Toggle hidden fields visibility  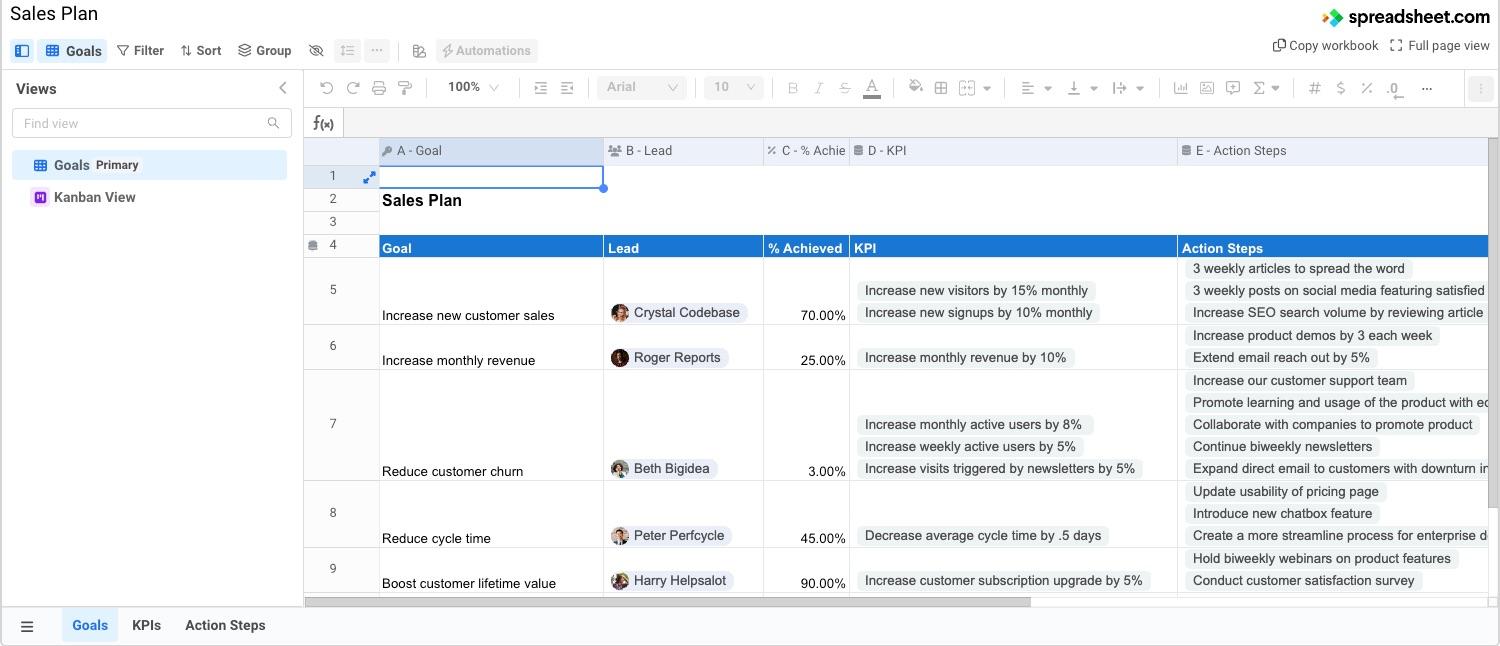click(316, 50)
